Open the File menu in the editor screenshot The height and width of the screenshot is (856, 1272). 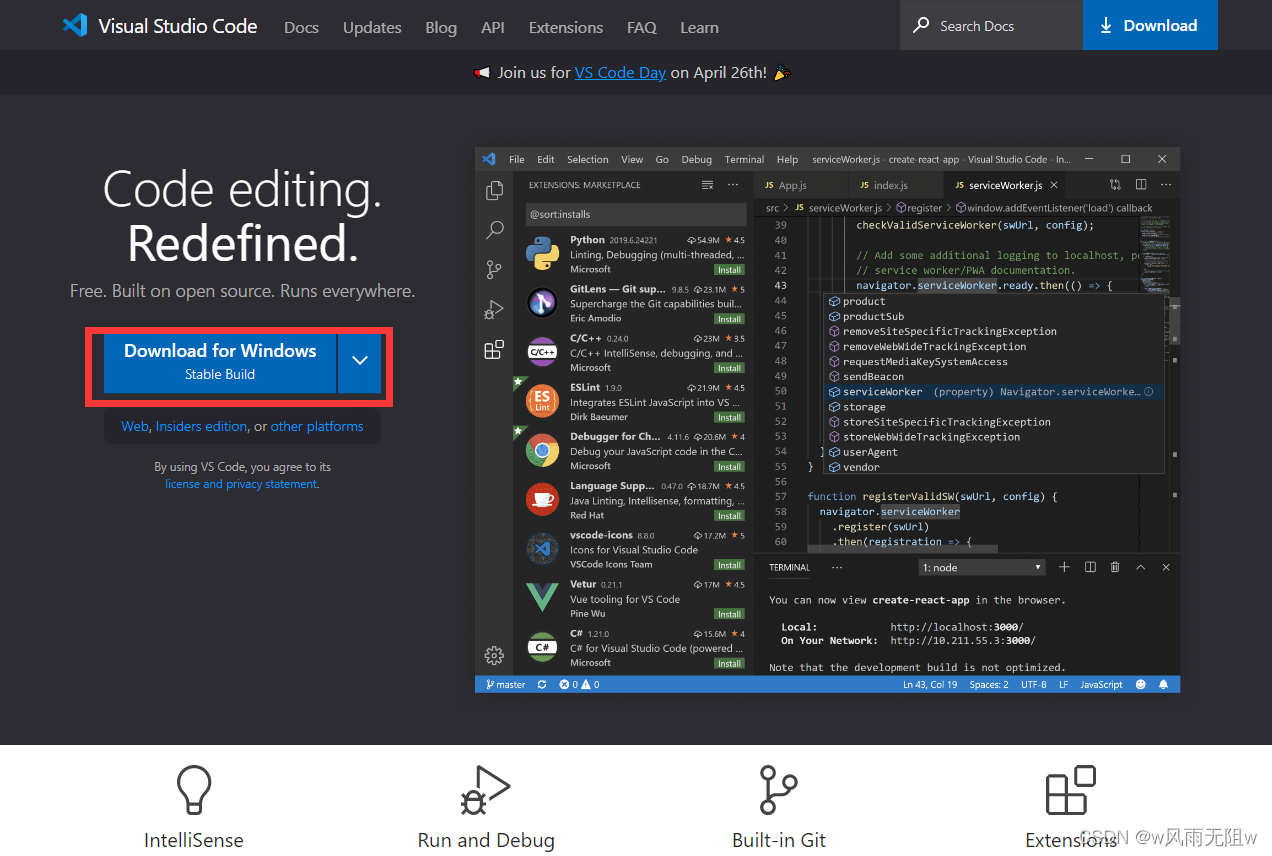[517, 159]
